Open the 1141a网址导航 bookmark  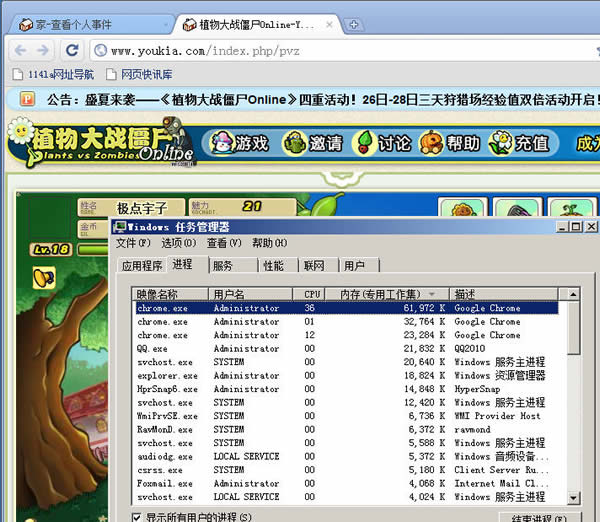click(x=53, y=74)
